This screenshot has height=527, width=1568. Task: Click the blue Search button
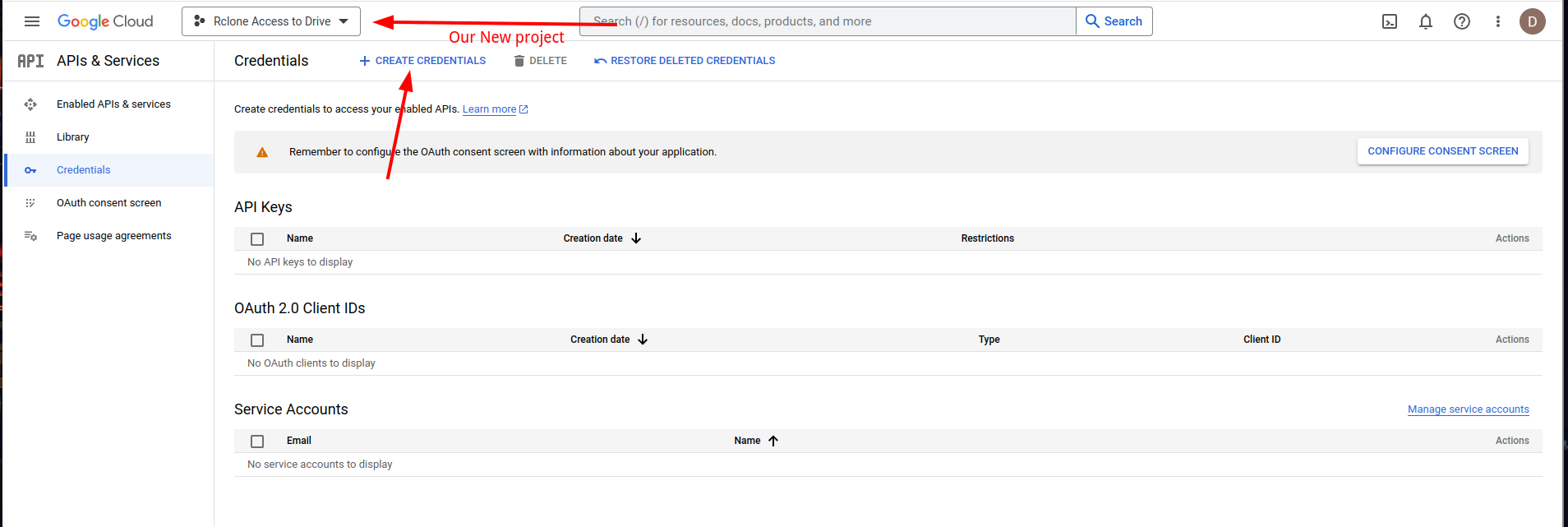(1114, 21)
